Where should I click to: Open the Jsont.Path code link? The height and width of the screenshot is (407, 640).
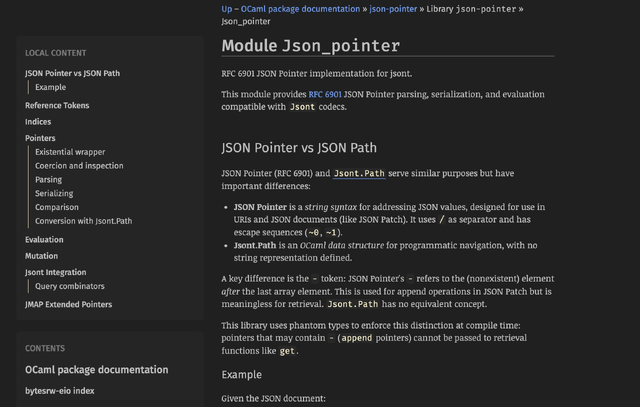pyautogui.click(x=359, y=173)
